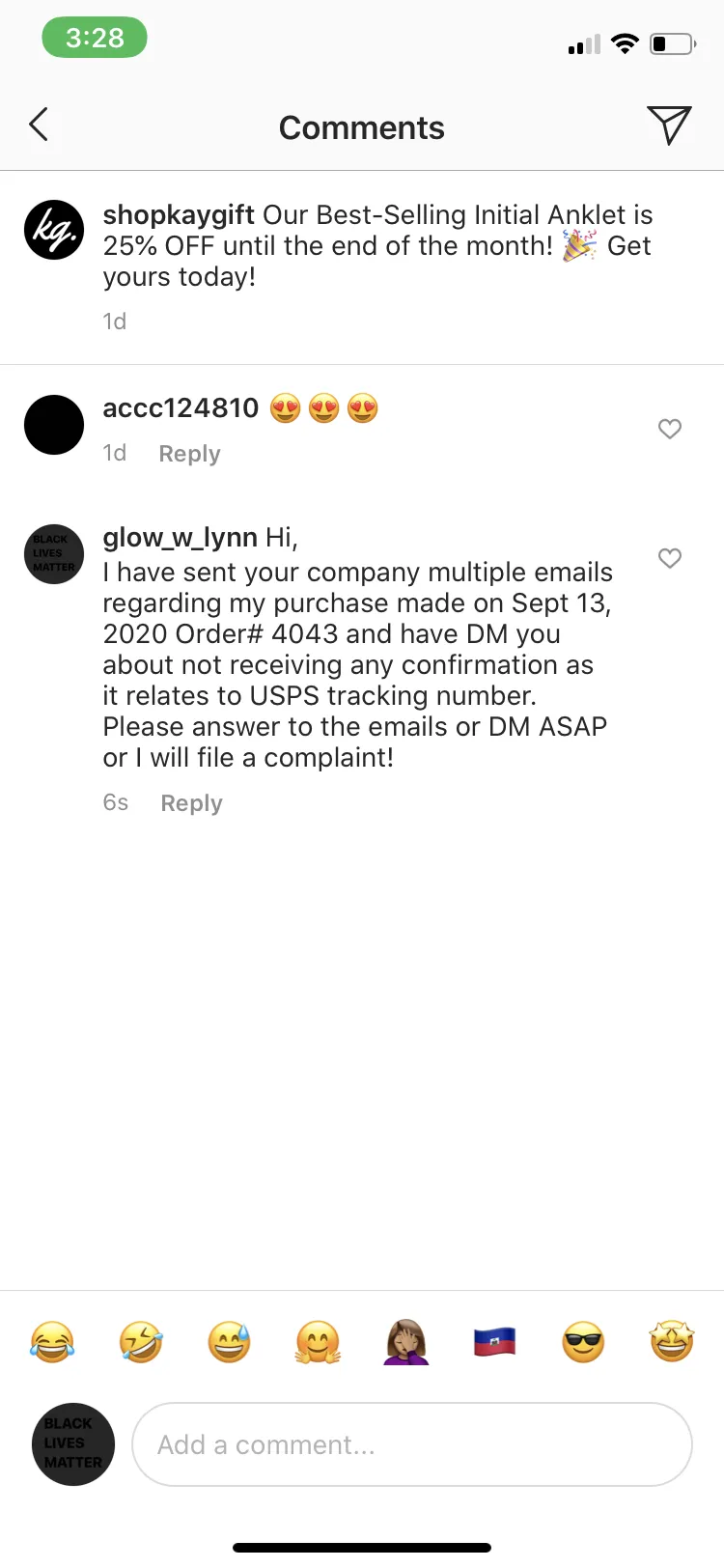724x1568 pixels.
Task: Insert the facepalm woman emoji
Action: (406, 1342)
